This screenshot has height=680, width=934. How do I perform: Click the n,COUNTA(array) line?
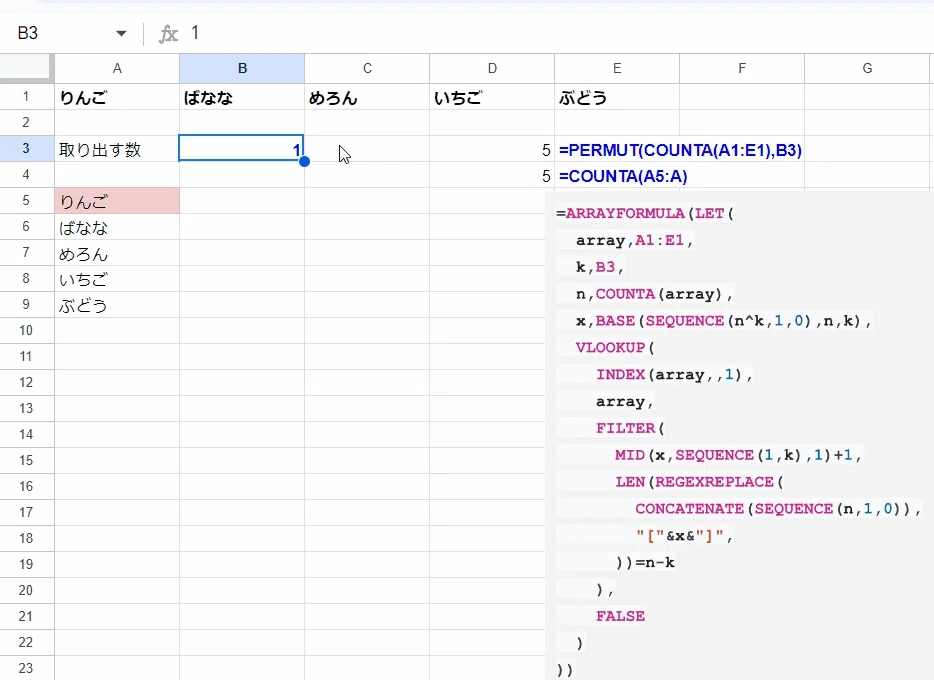(x=655, y=294)
